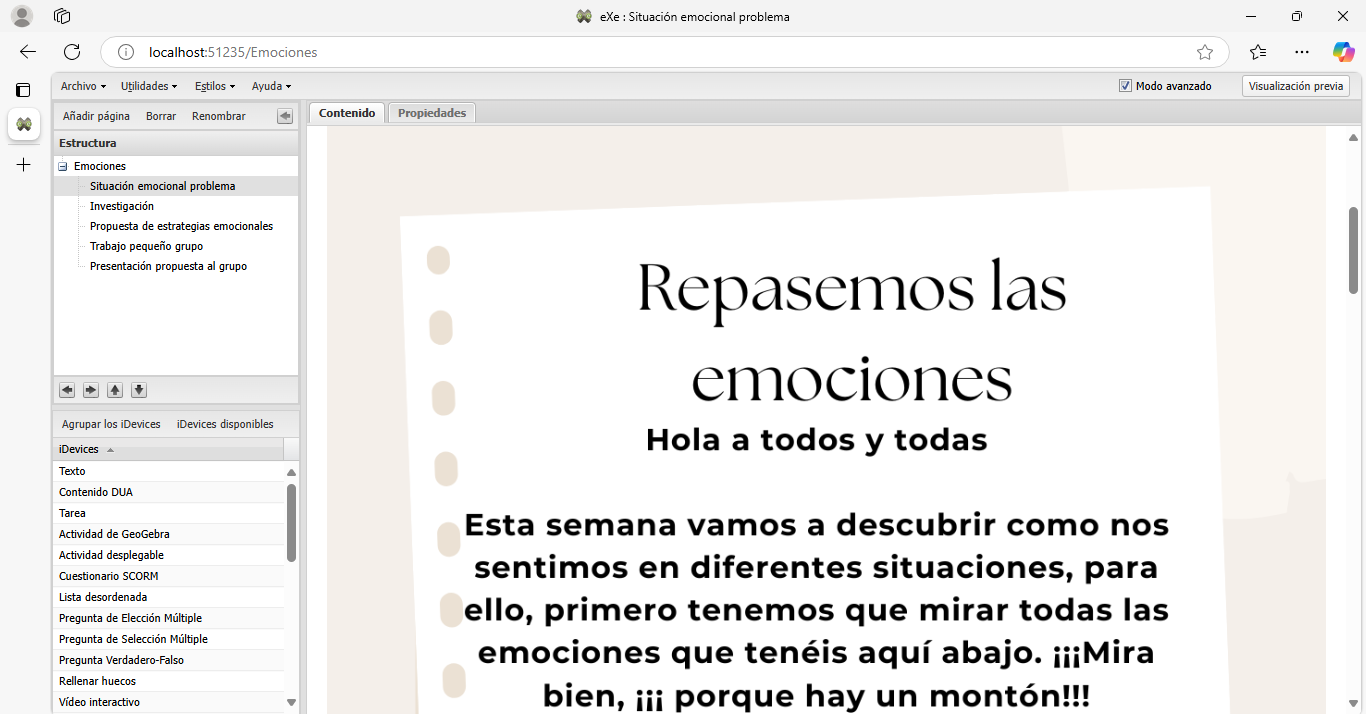Expand the Estilos dropdown menu
The width and height of the screenshot is (1366, 714).
(x=215, y=86)
